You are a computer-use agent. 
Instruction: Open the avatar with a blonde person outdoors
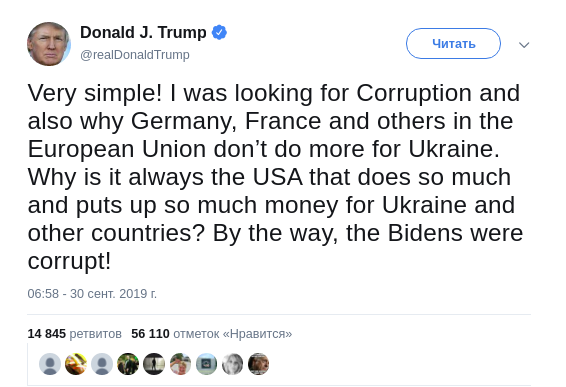[180, 364]
